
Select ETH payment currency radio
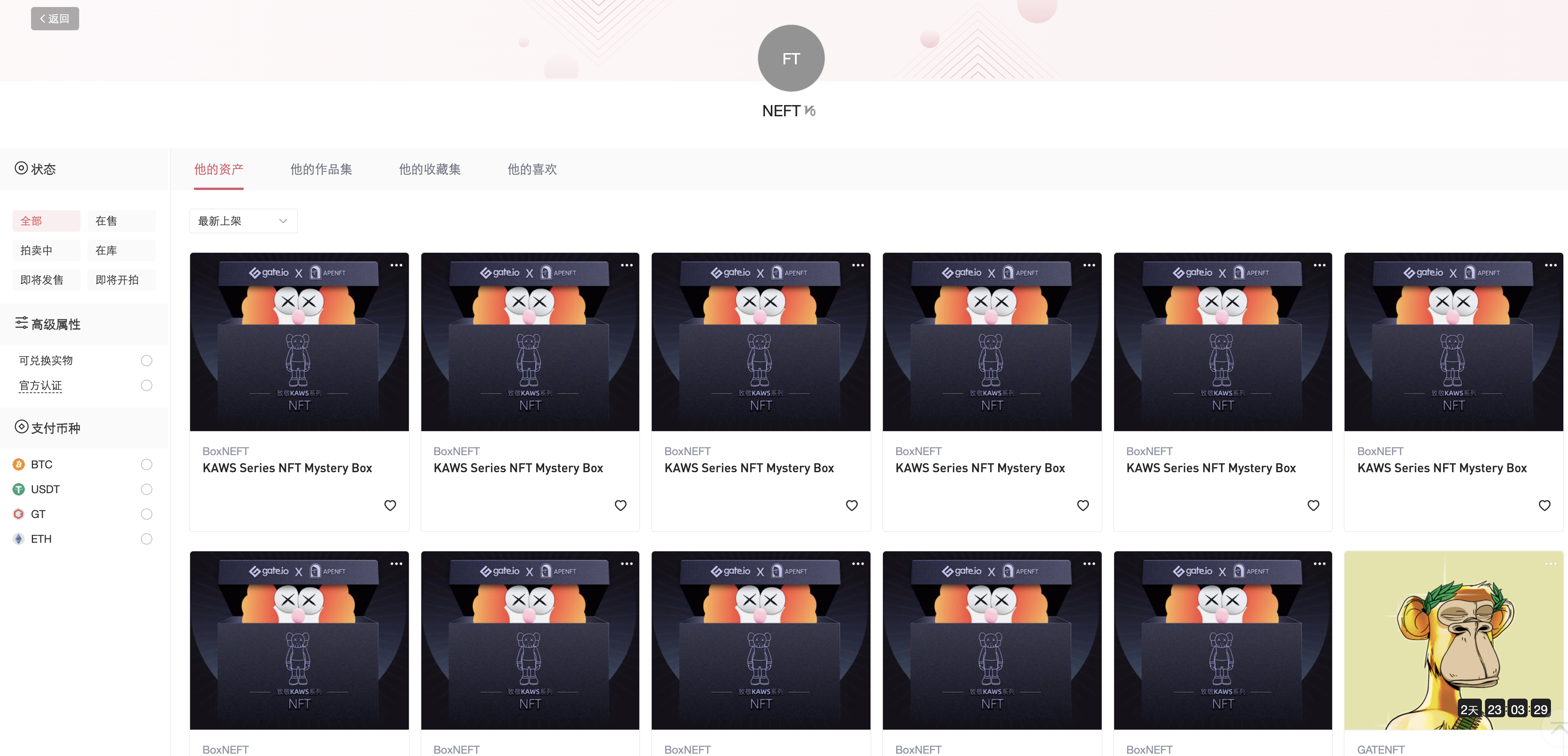coord(147,540)
